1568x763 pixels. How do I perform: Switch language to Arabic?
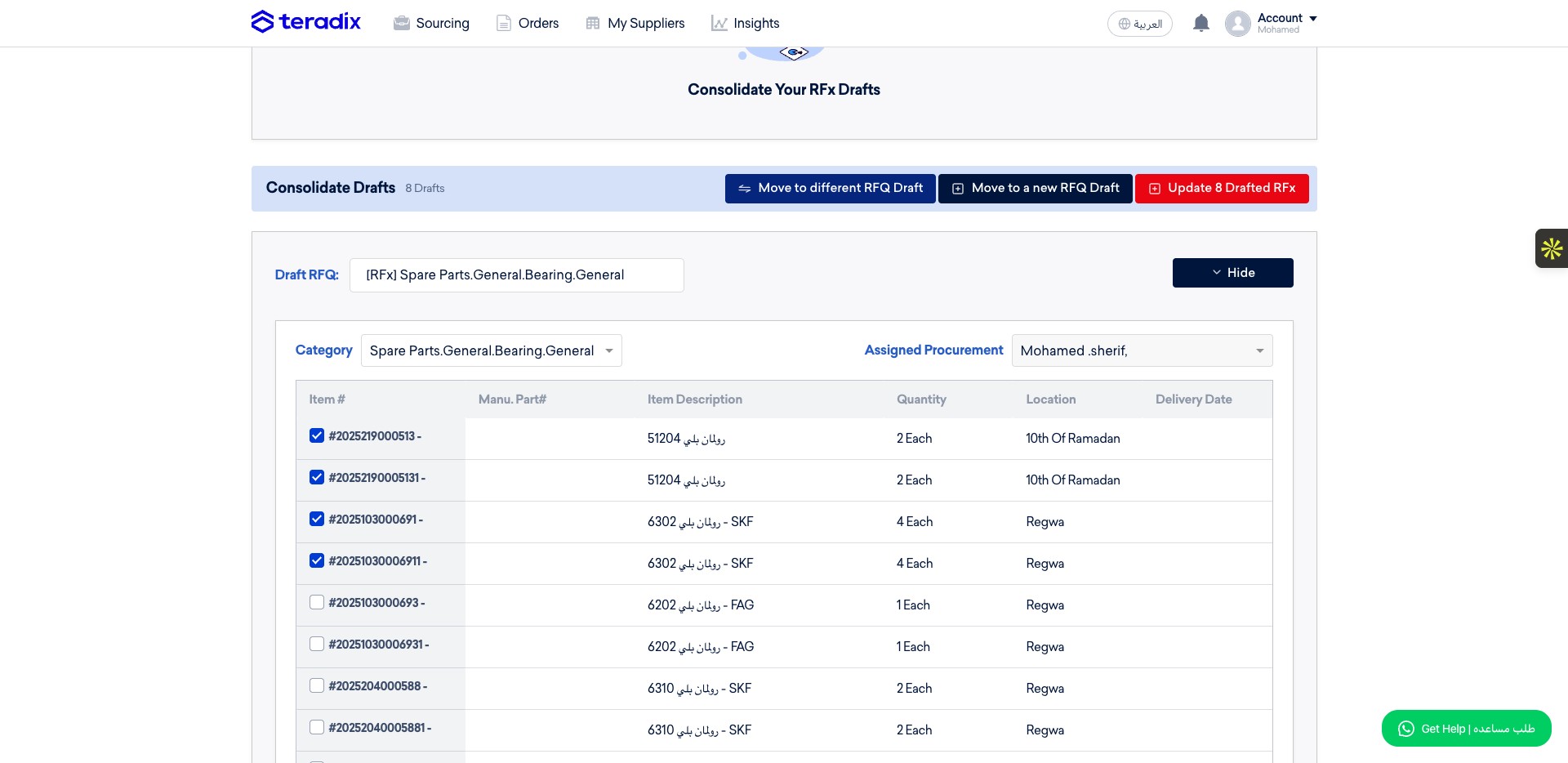(x=1139, y=24)
